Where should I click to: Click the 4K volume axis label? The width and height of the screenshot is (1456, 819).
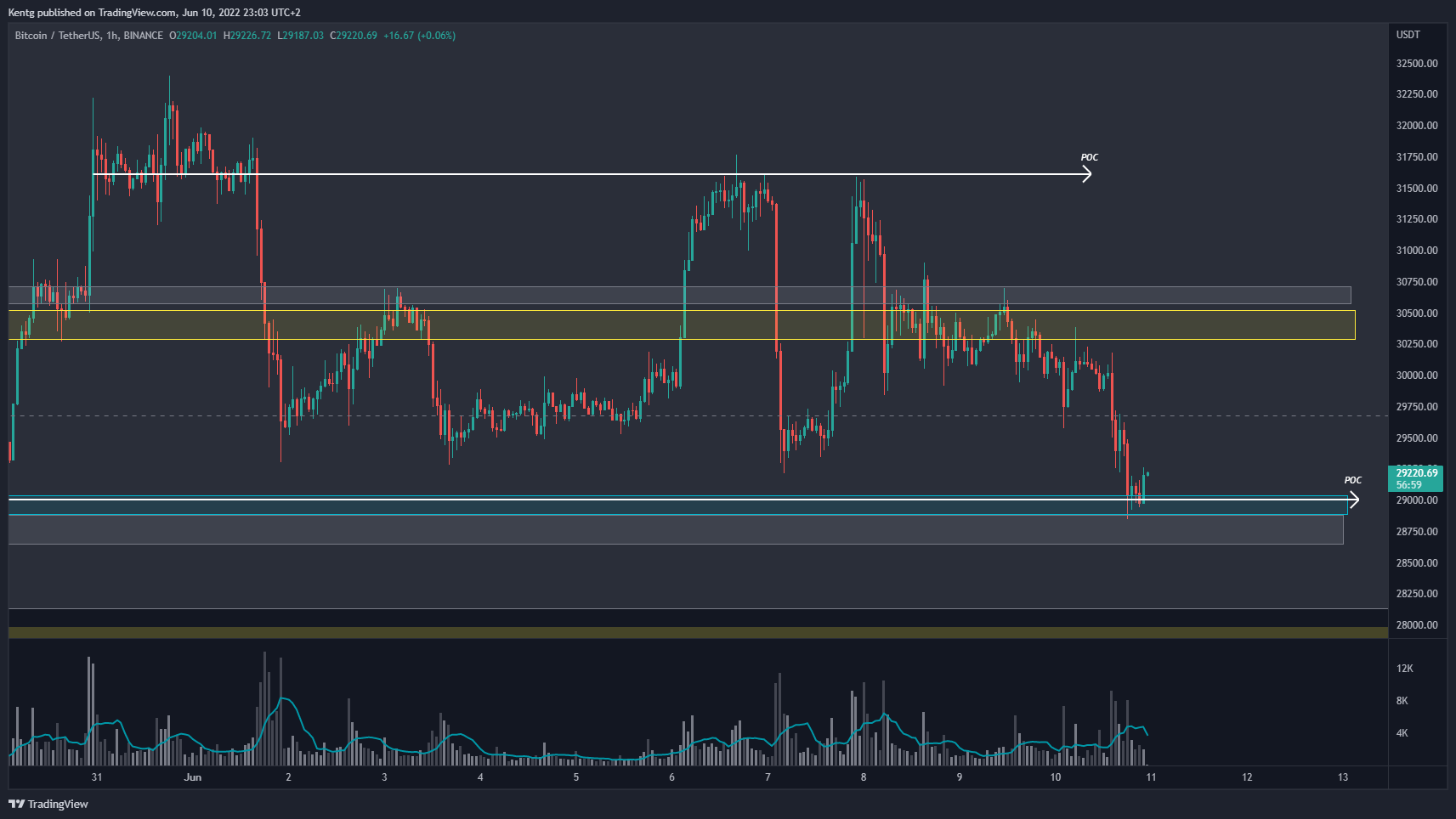point(1402,733)
